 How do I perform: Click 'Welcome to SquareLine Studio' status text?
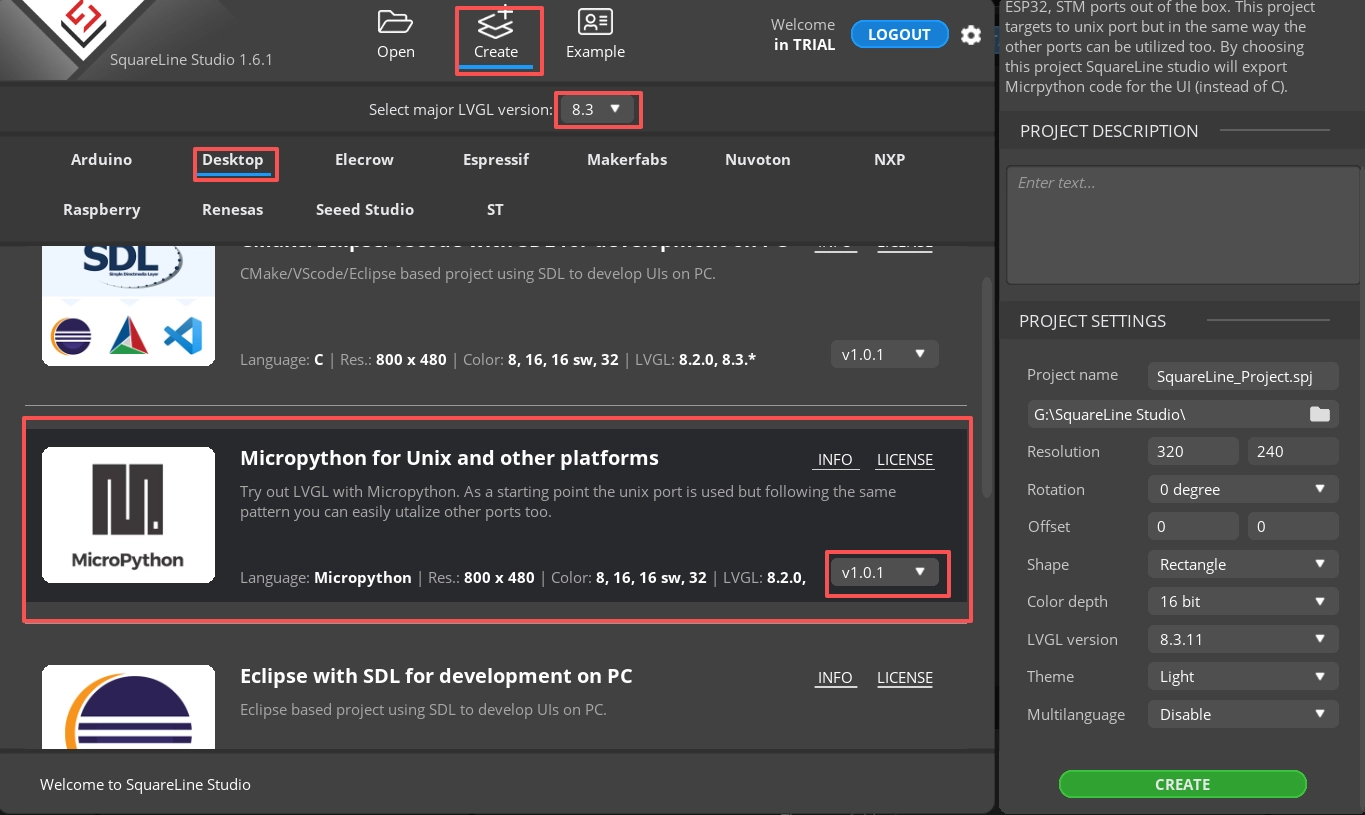pos(145,785)
